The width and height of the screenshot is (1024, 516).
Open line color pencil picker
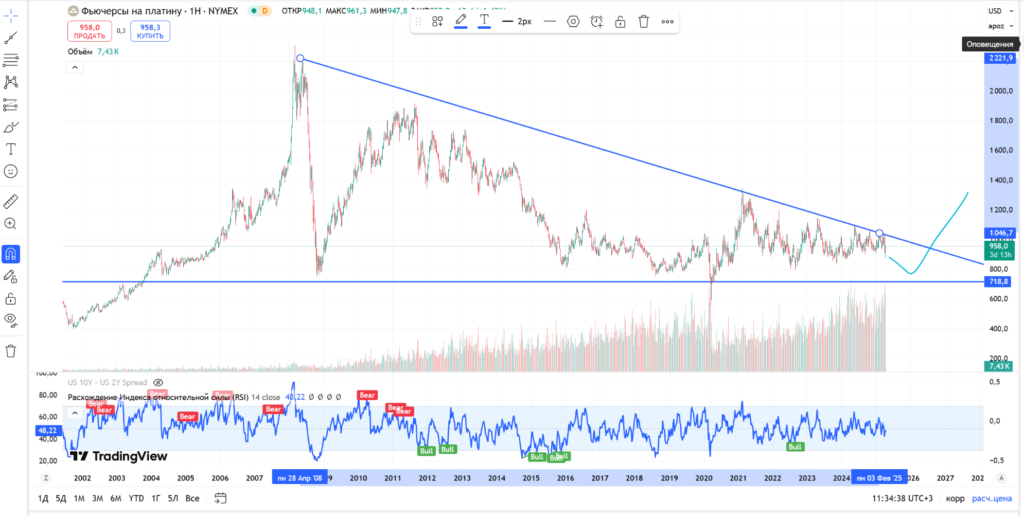pos(460,22)
